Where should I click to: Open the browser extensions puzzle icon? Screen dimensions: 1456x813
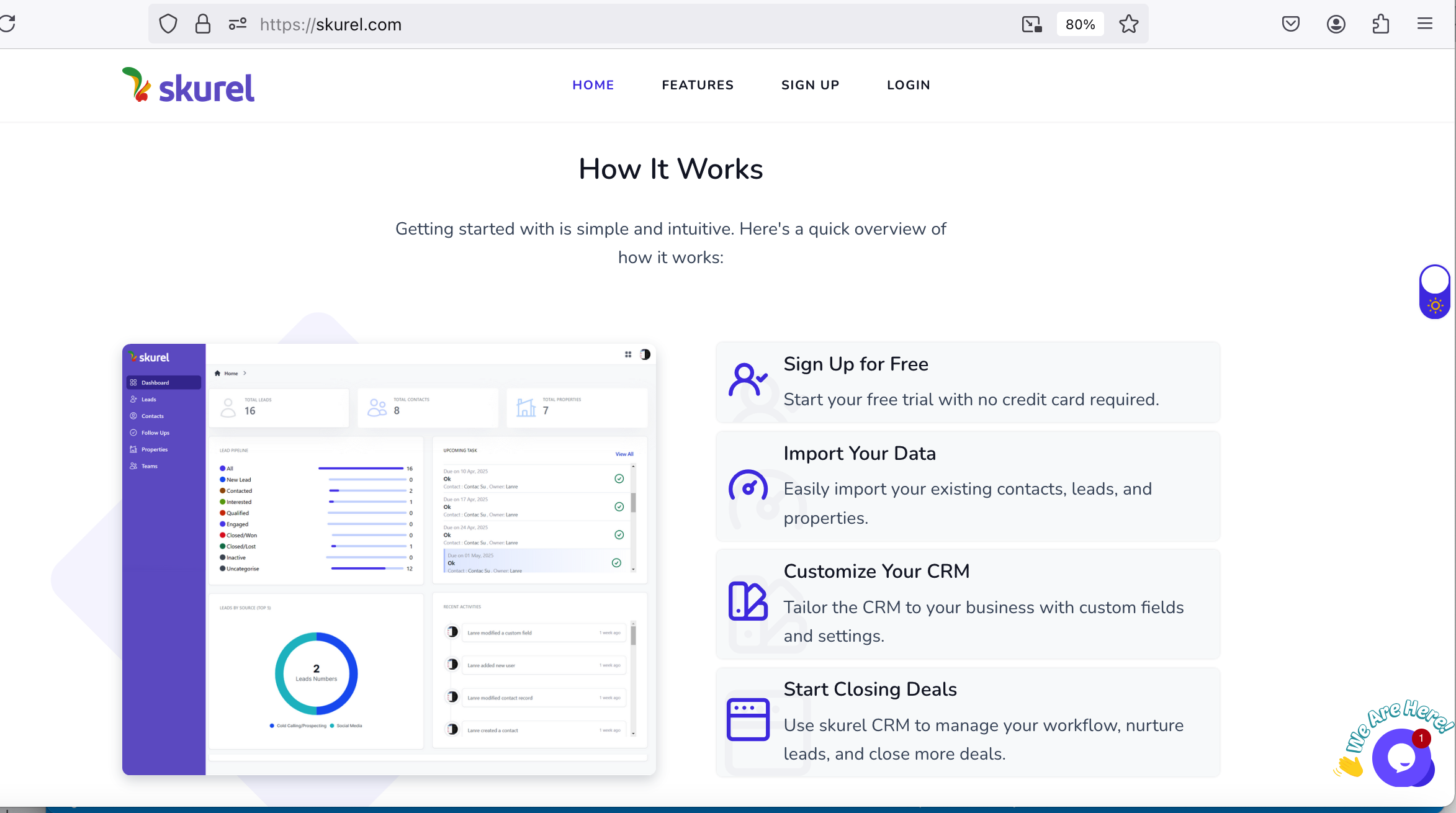coord(1381,24)
